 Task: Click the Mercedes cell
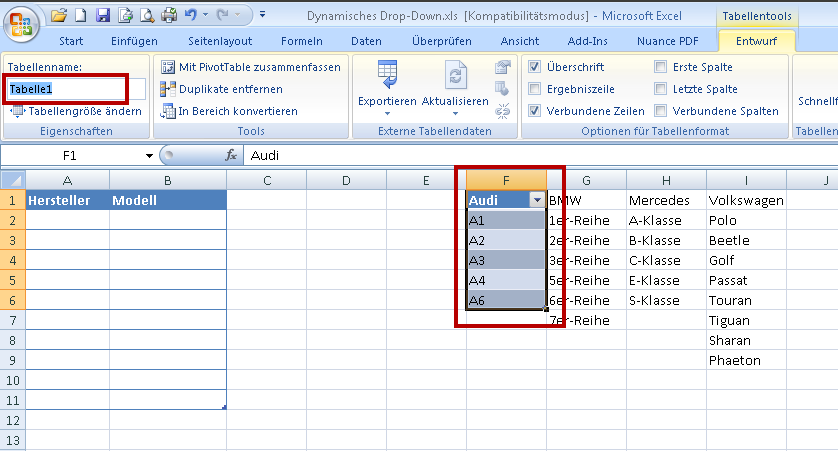point(666,200)
